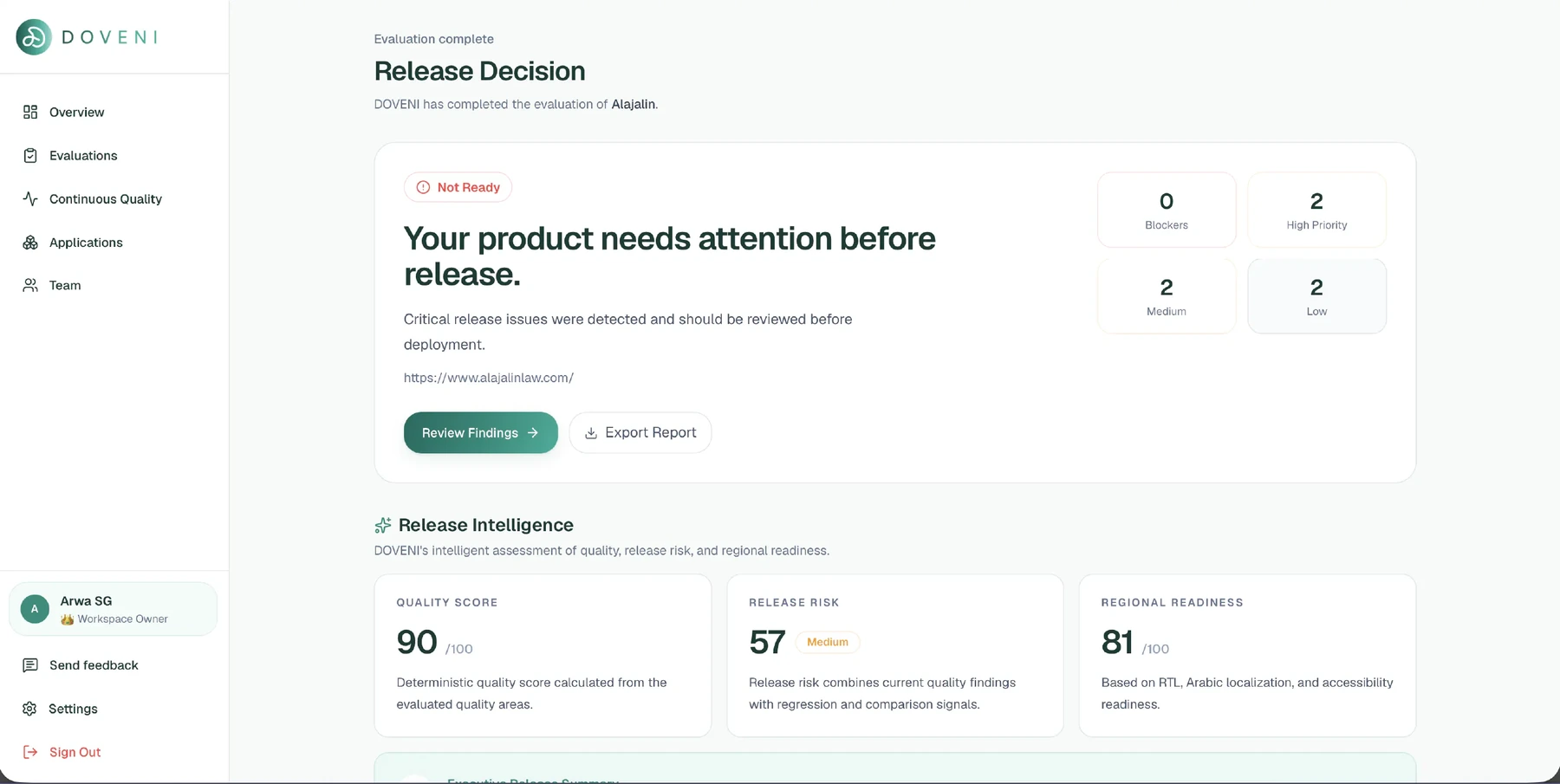This screenshot has width=1560, height=784.
Task: Click the Not Ready alert icon
Action: 423,187
